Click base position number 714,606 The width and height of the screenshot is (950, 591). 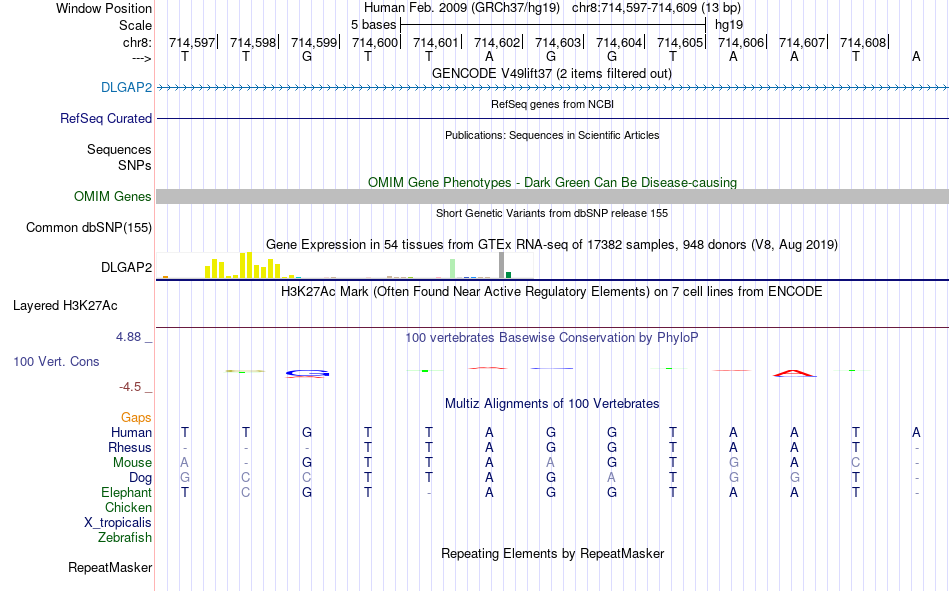click(741, 42)
